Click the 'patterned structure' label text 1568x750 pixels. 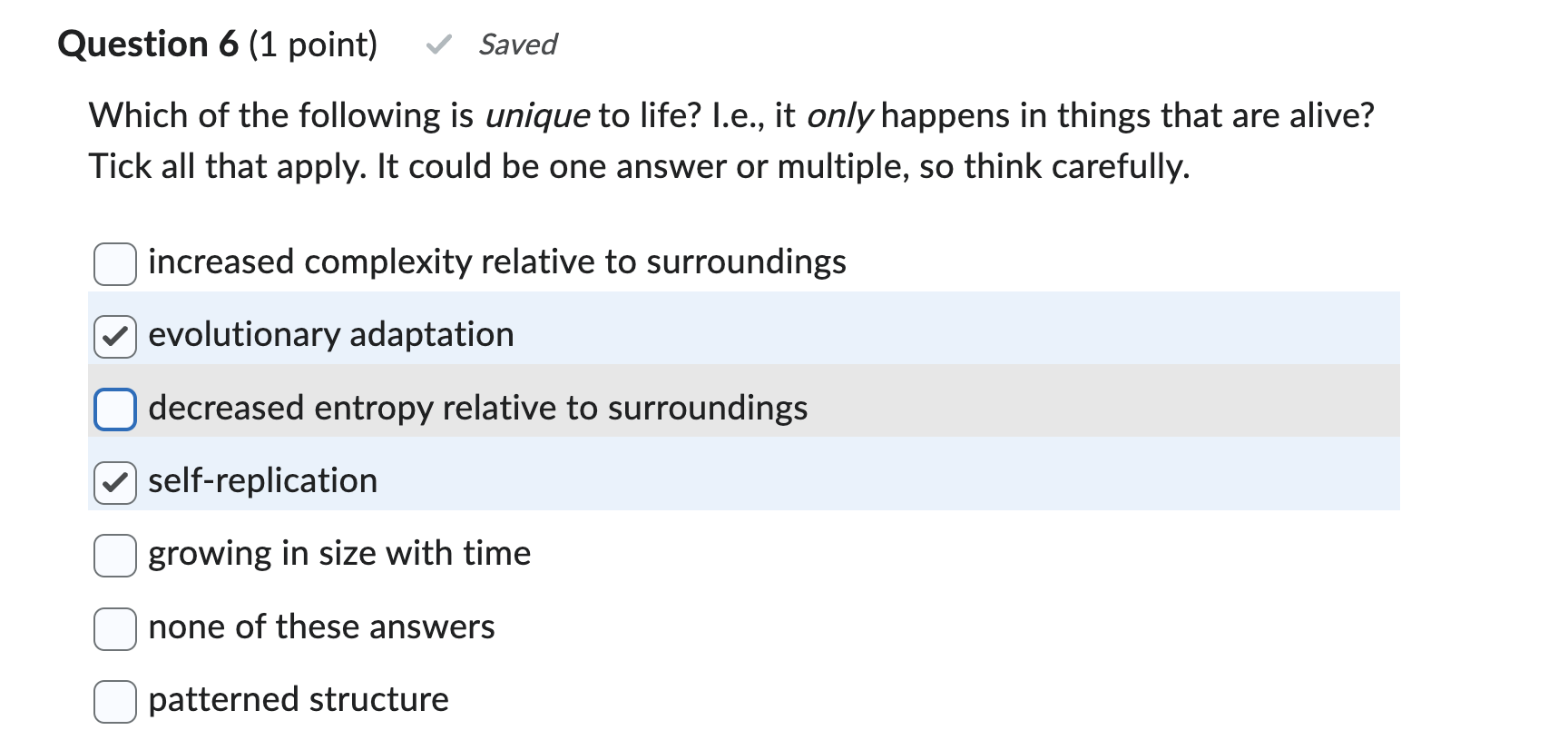[x=299, y=699]
